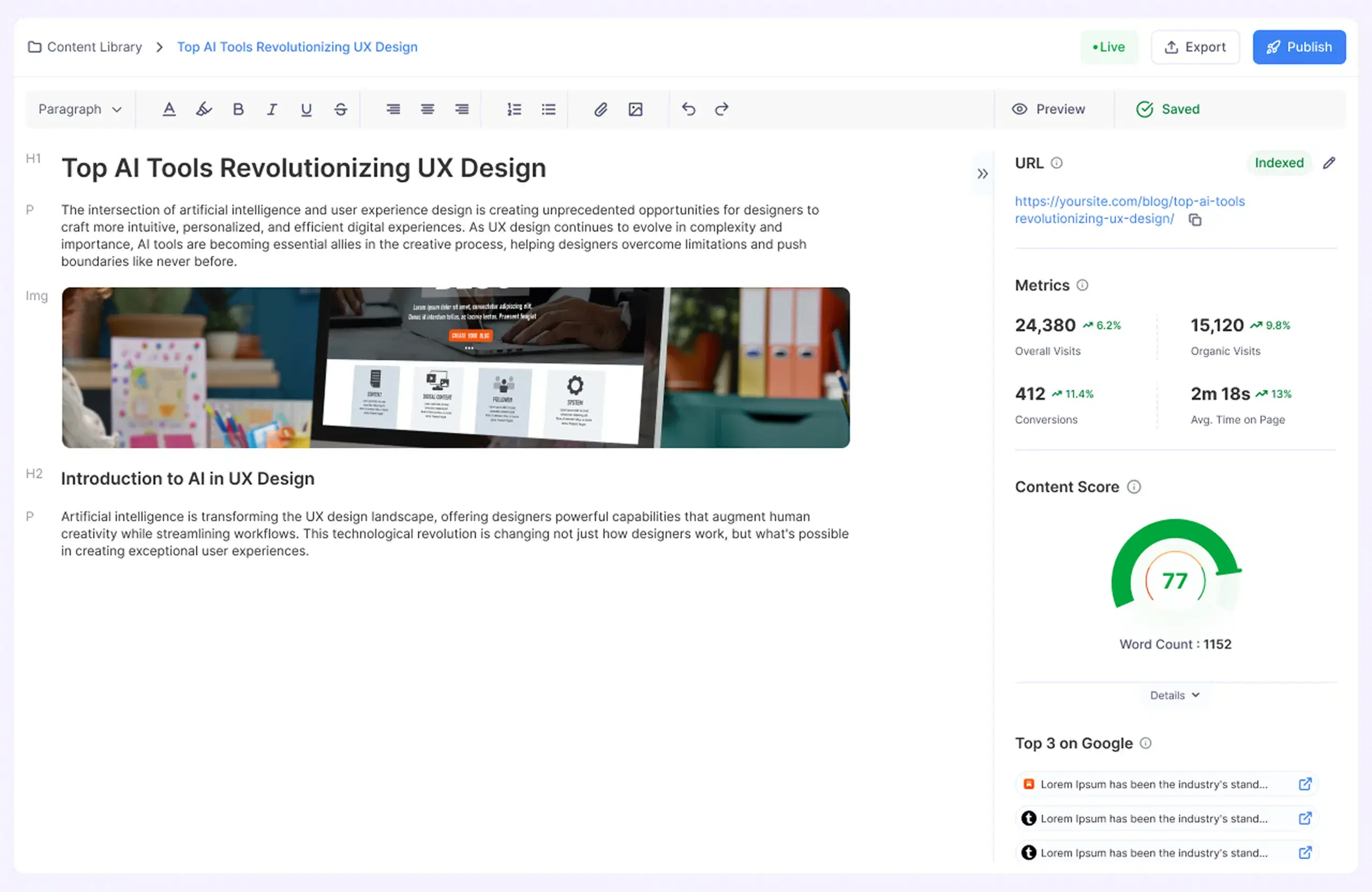Click the Publish button
1372x892 pixels.
1299,47
